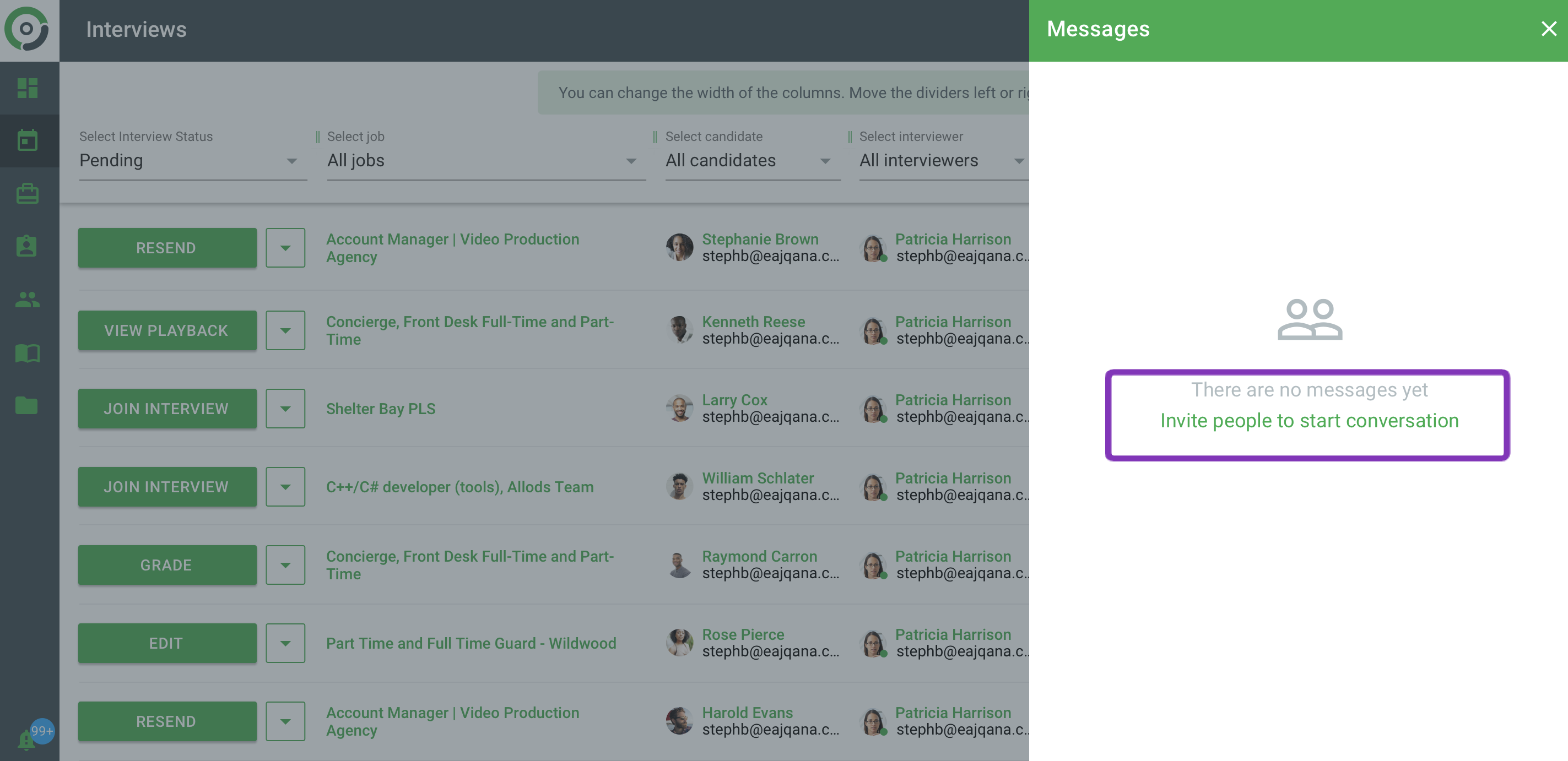Close the Messages panel
Screen dimensions: 1568x761
click(x=1549, y=29)
